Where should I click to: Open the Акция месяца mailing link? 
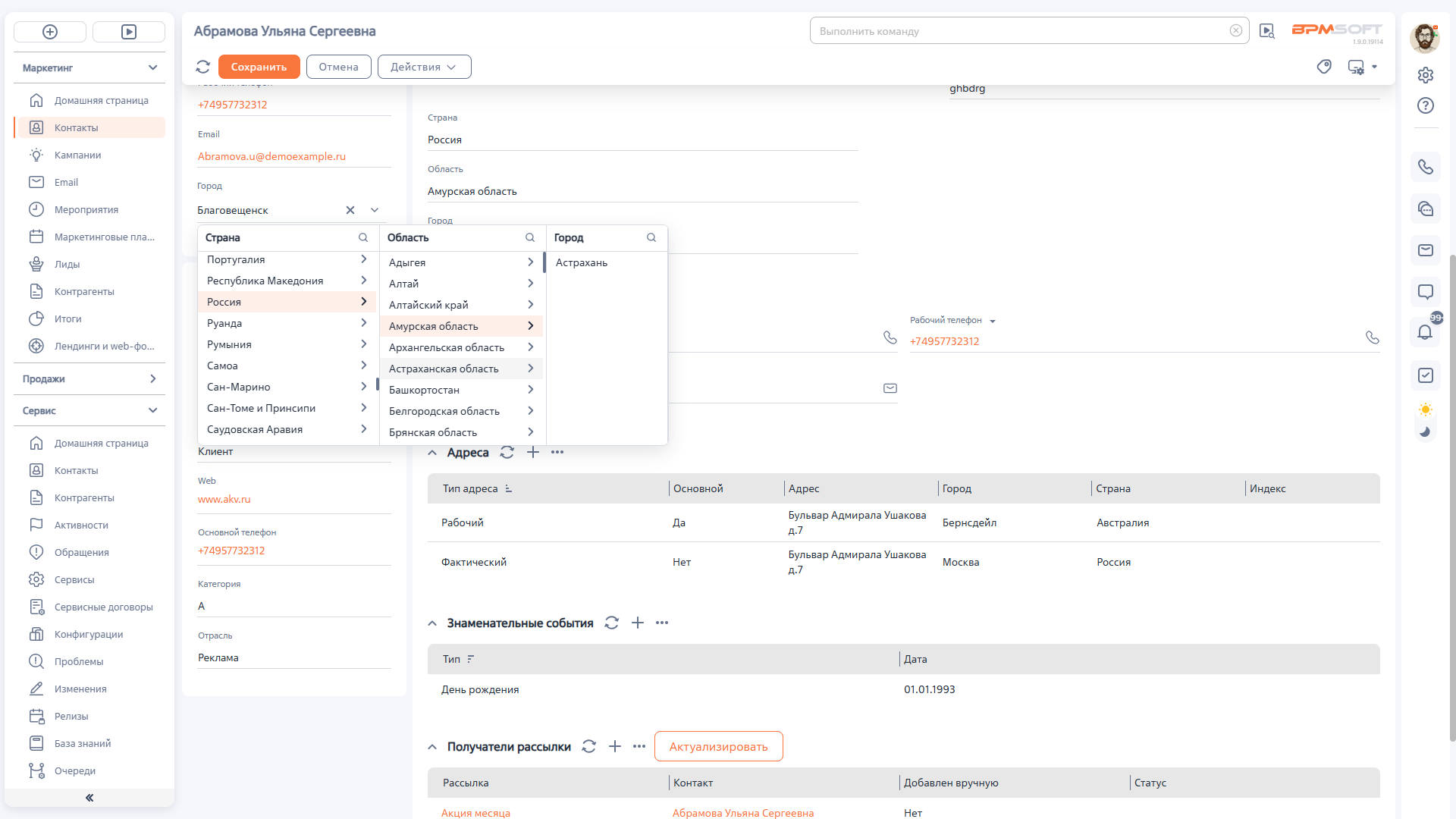tap(475, 813)
